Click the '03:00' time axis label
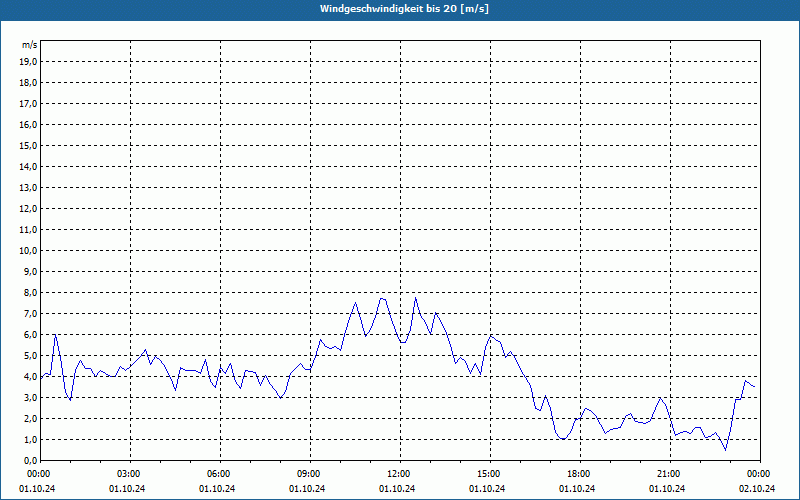This screenshot has width=800, height=500. click(x=131, y=474)
